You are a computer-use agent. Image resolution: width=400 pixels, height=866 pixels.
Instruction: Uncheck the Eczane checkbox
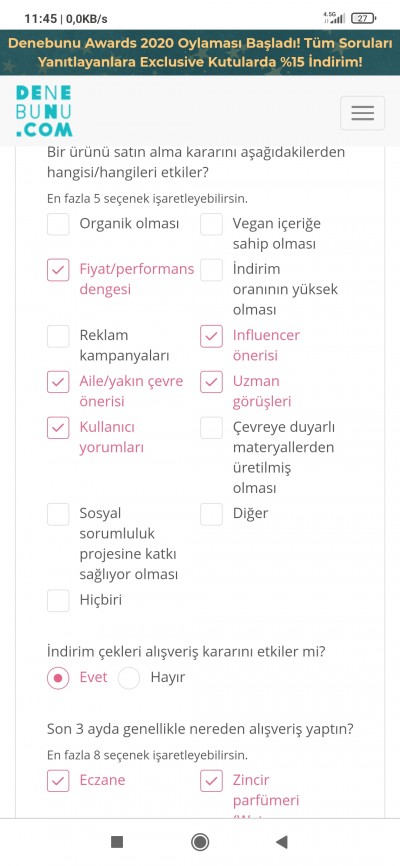(x=58, y=781)
